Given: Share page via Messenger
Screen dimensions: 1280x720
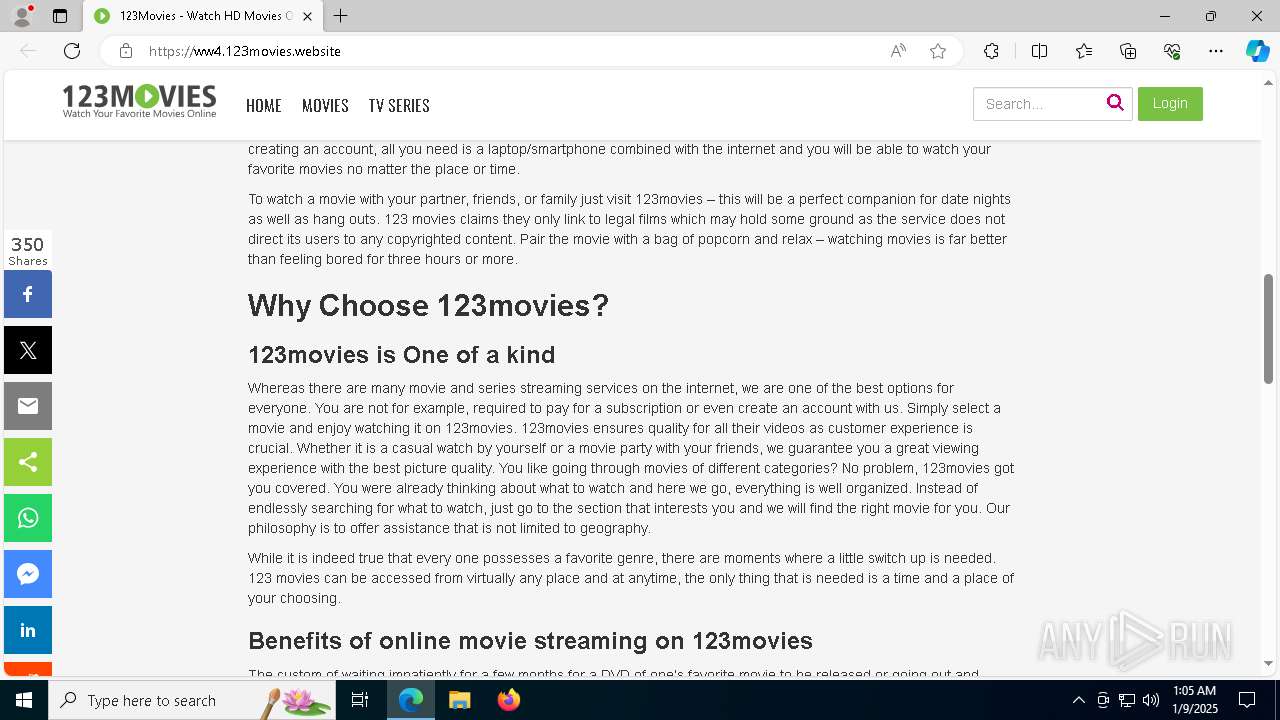Looking at the screenshot, I should click(28, 574).
